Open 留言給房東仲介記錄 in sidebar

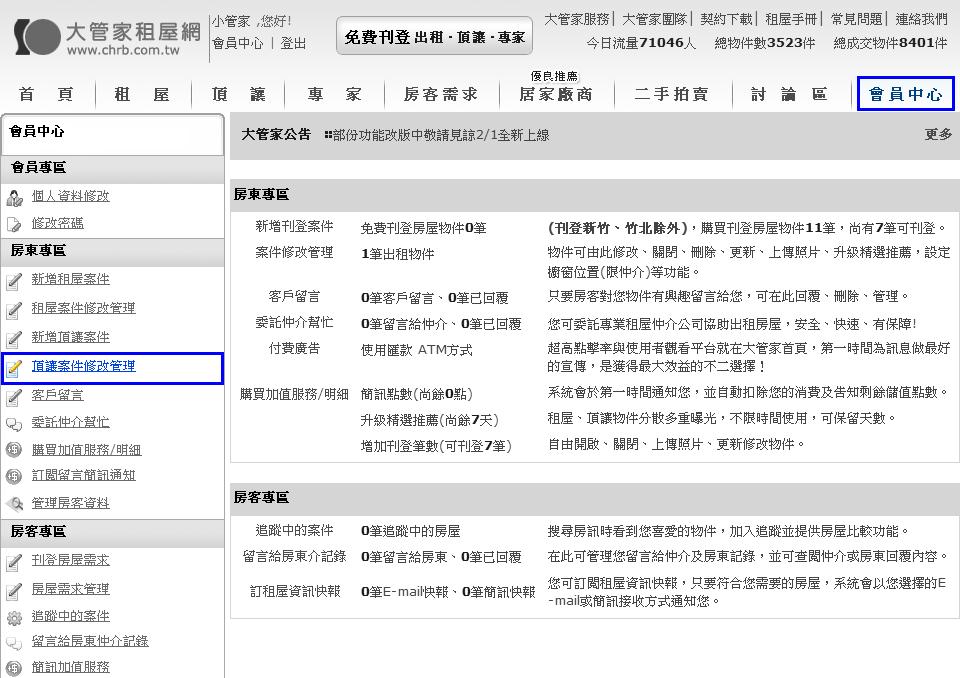point(90,641)
